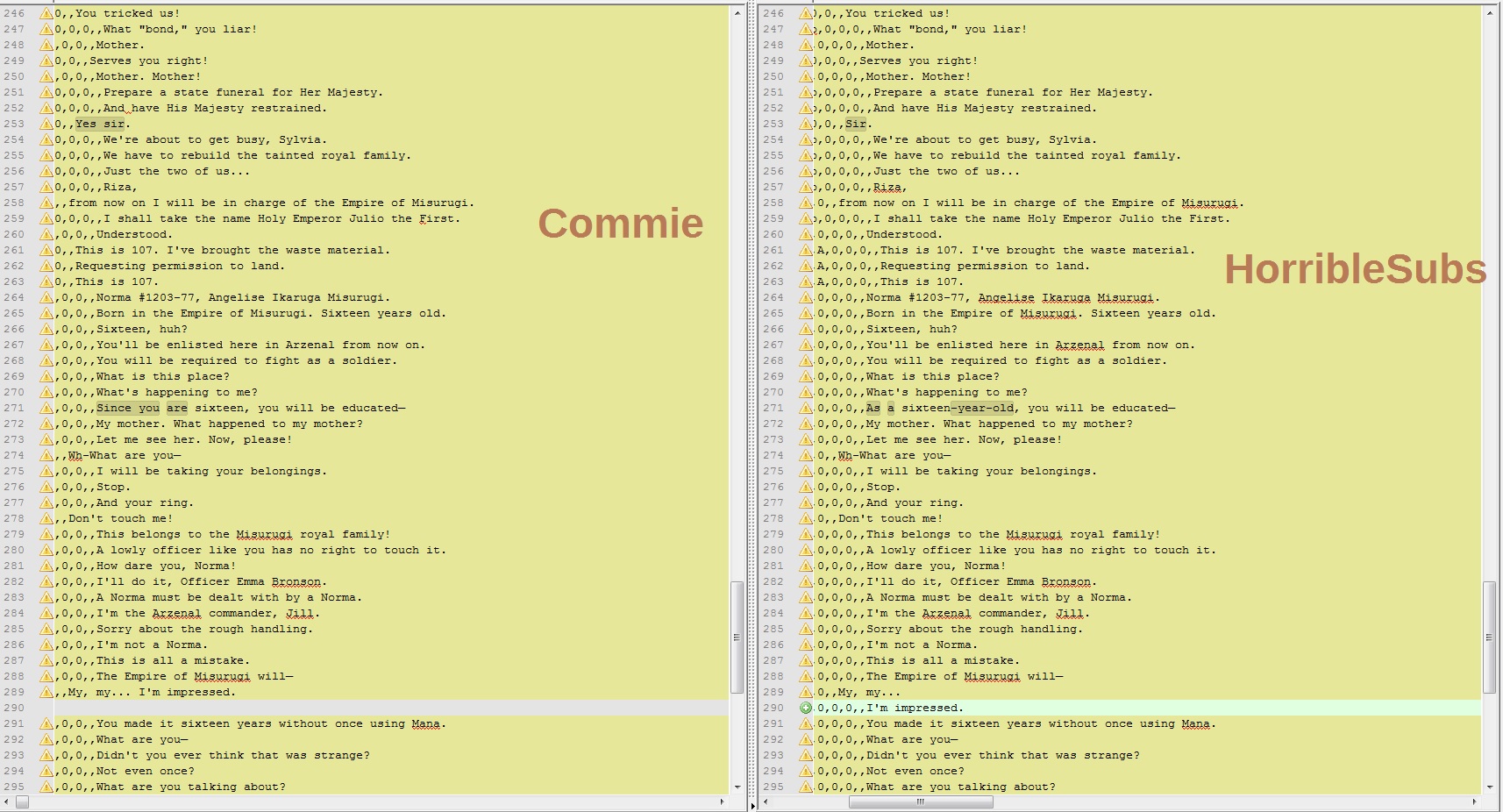The image size is (1503, 812).
Task: Click warning icon on 'Norma #1203-77' line, left pane
Action: pyautogui.click(x=46, y=297)
